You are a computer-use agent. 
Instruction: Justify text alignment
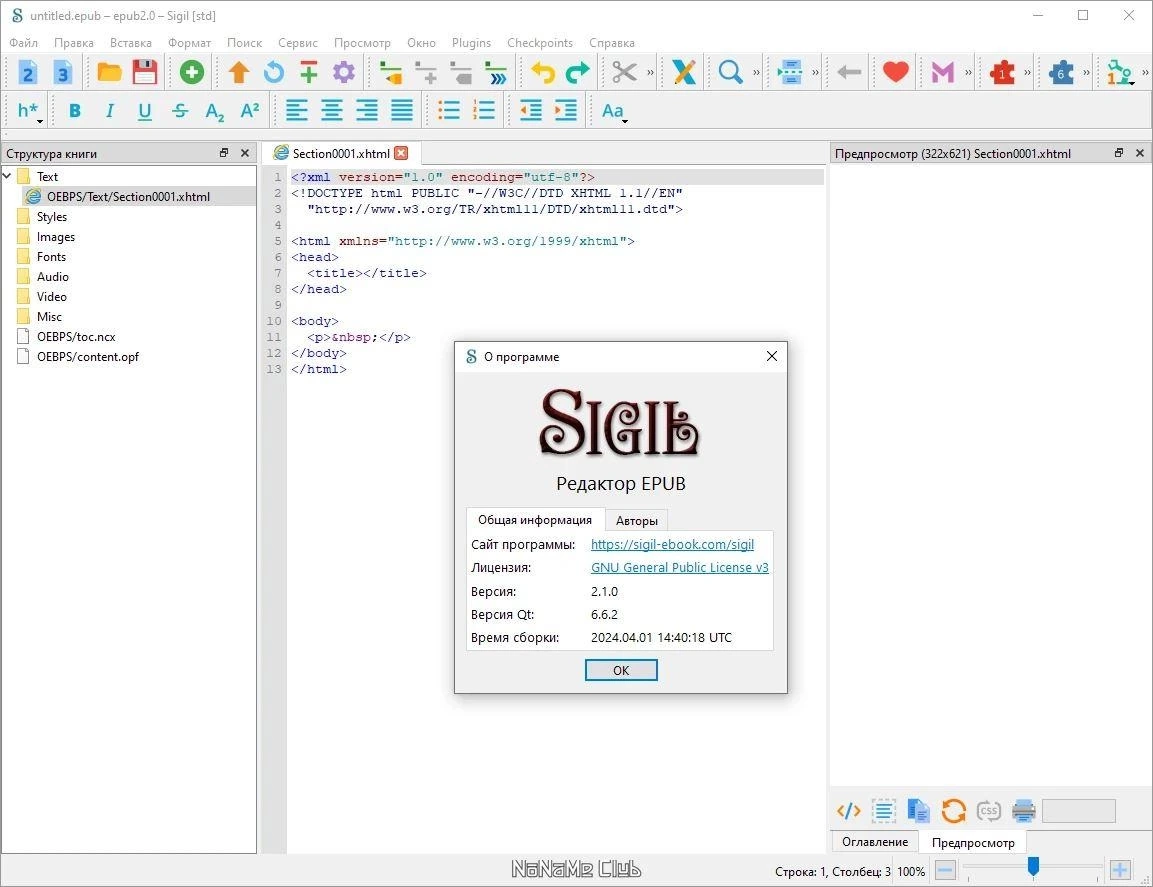point(402,110)
